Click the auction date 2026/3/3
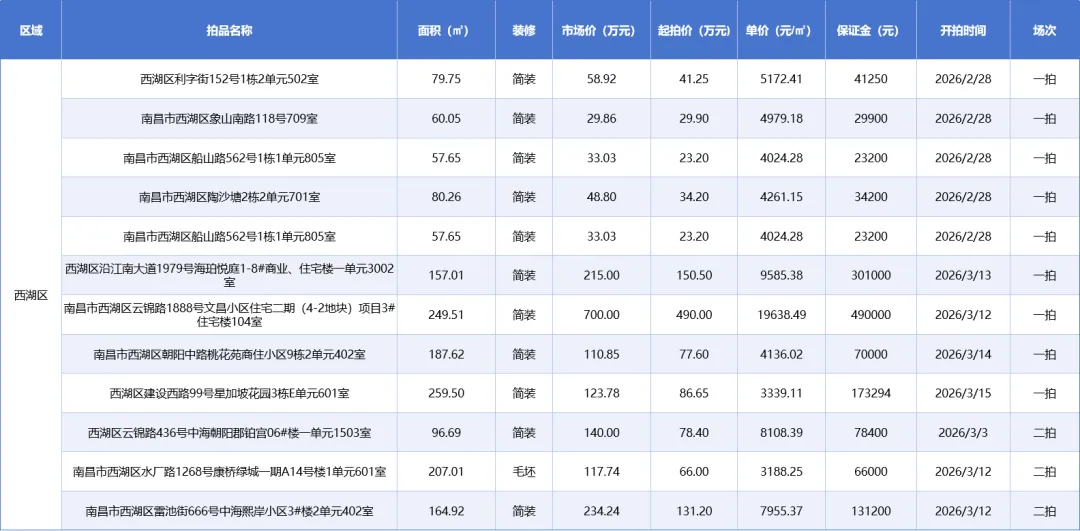This screenshot has height=531, width=1080. [x=963, y=433]
